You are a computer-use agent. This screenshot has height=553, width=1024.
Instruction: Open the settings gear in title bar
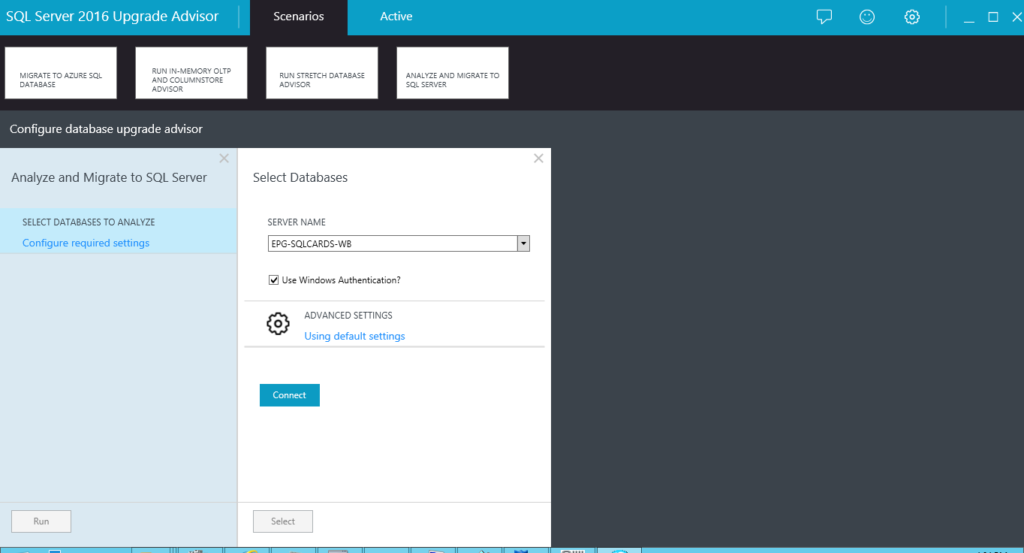[912, 17]
